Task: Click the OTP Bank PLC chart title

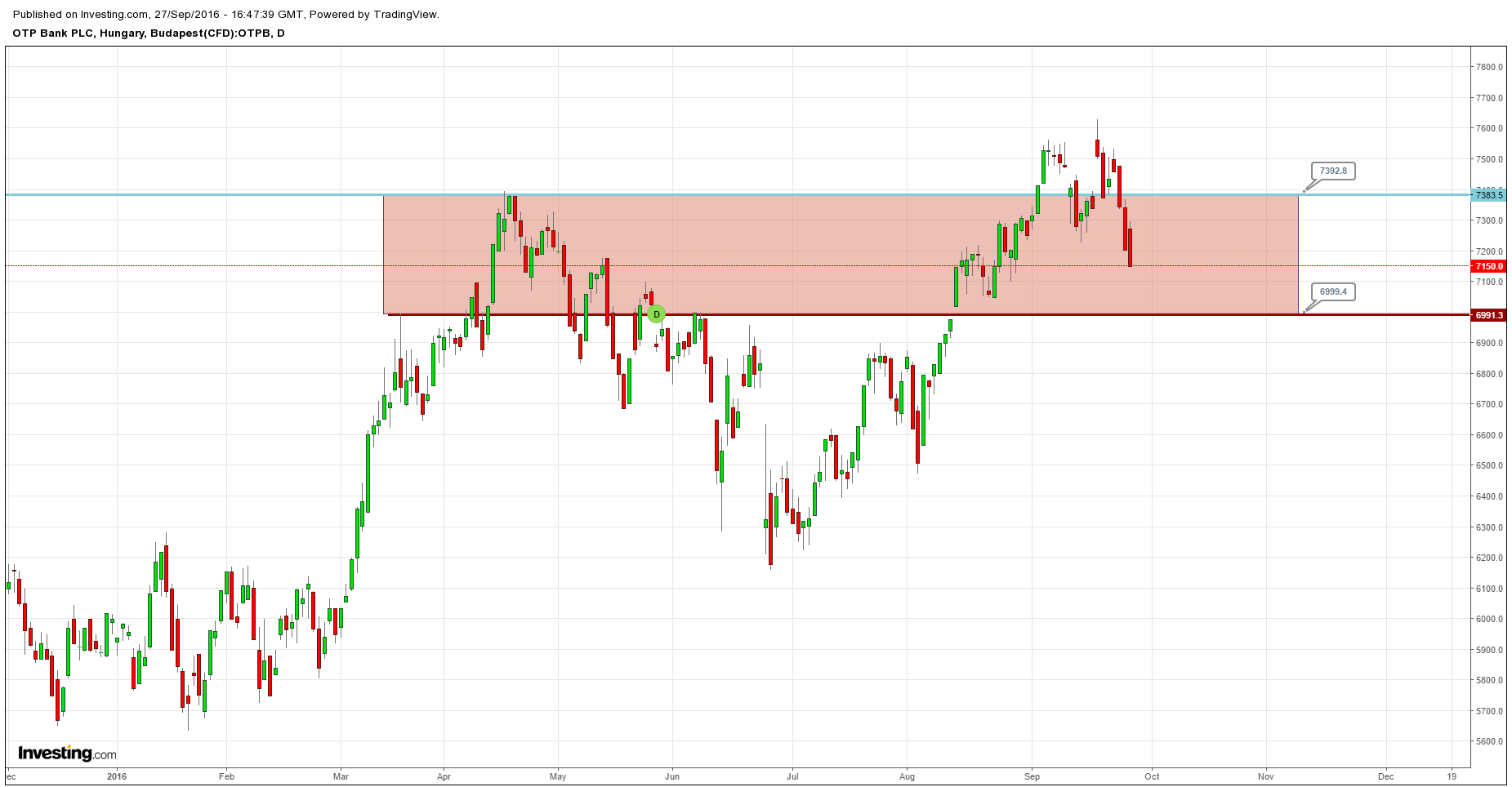Action: [149, 33]
